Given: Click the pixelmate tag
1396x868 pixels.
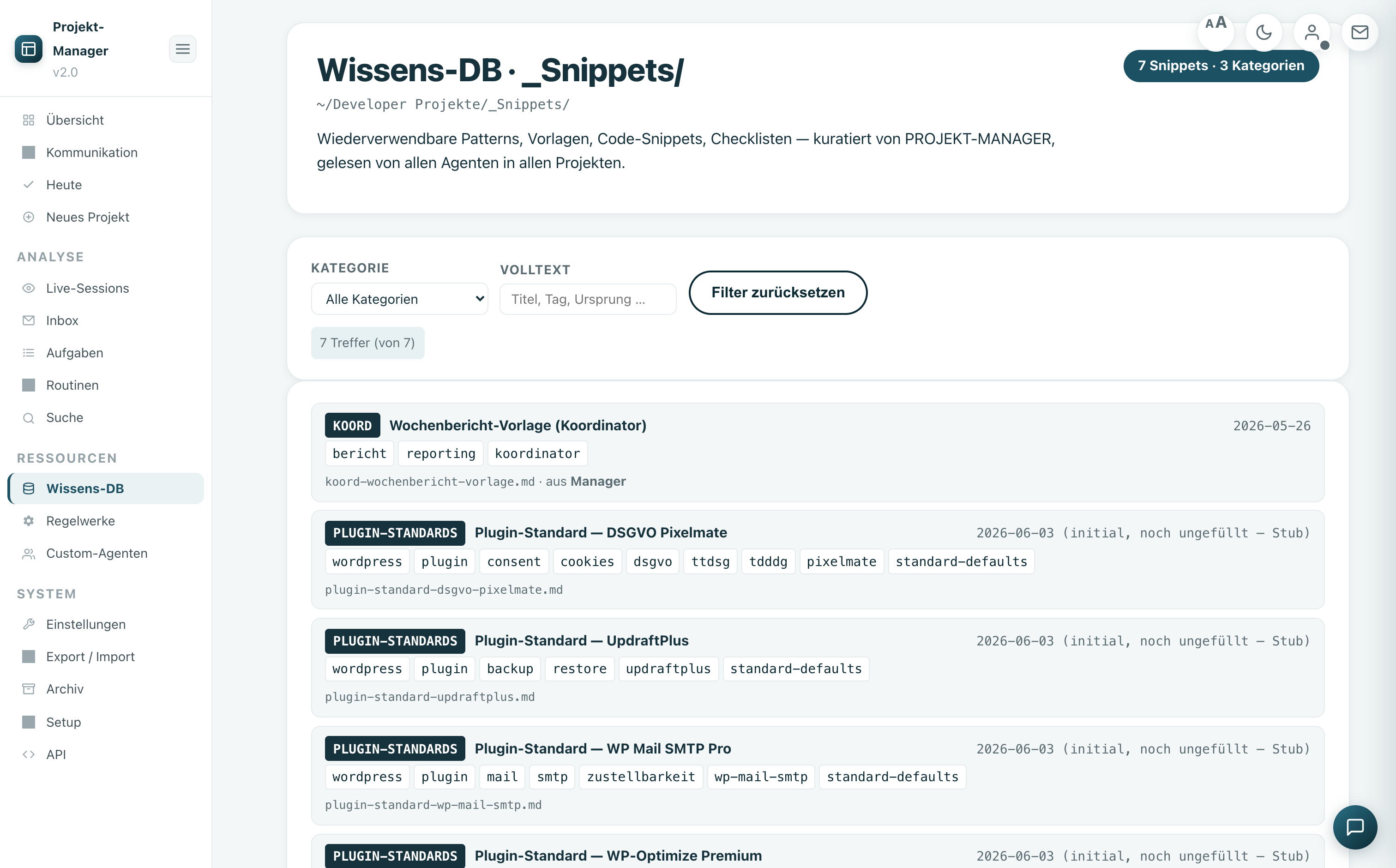Looking at the screenshot, I should 842,561.
